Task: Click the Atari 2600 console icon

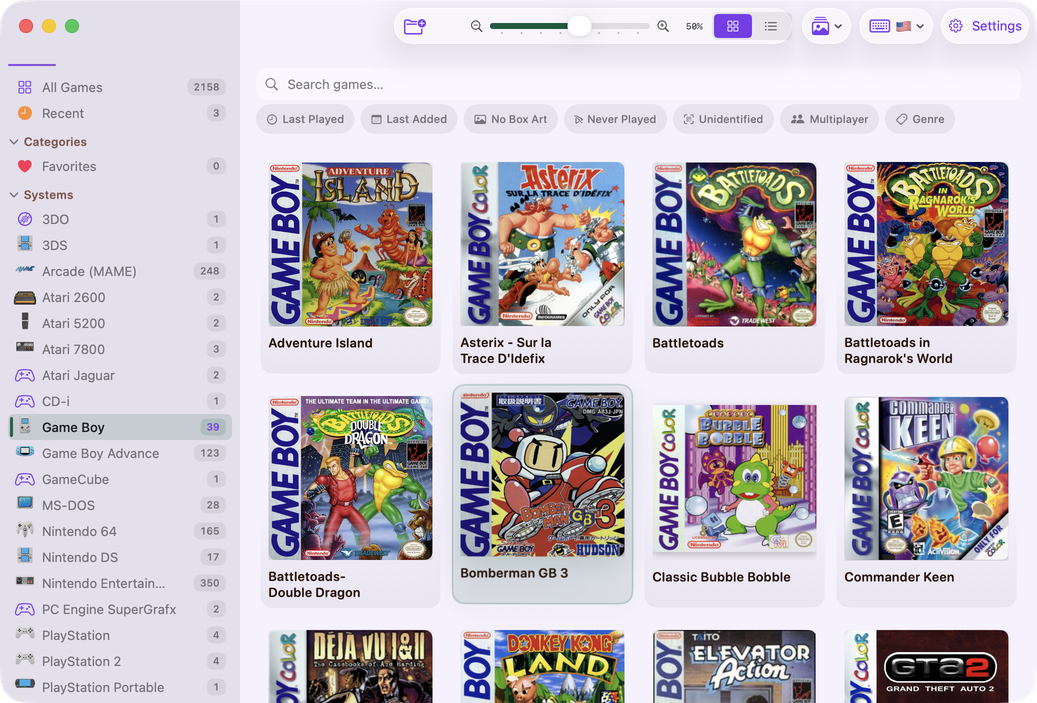Action: point(24,297)
